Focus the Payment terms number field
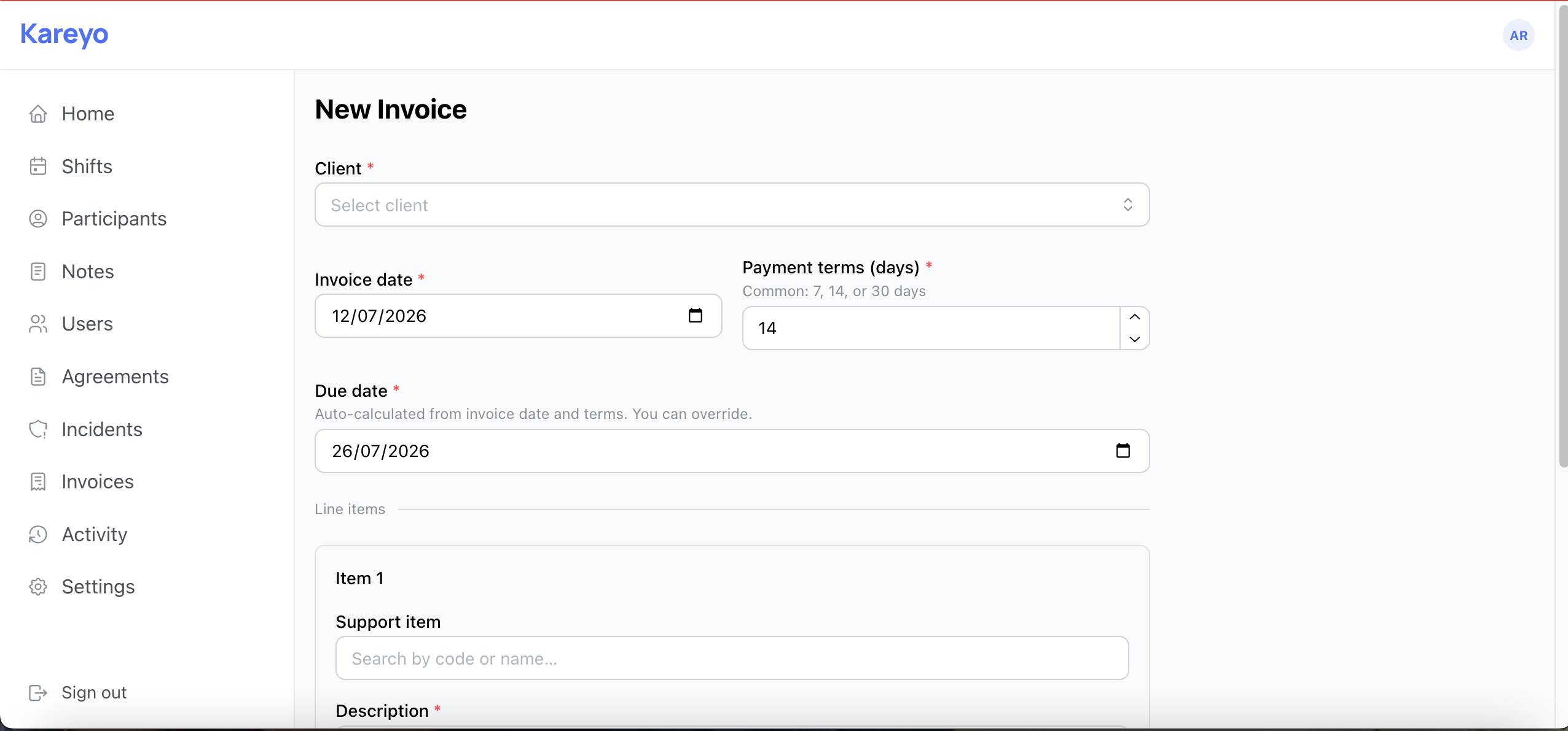Screen dimensions: 1568x731 coord(931,328)
